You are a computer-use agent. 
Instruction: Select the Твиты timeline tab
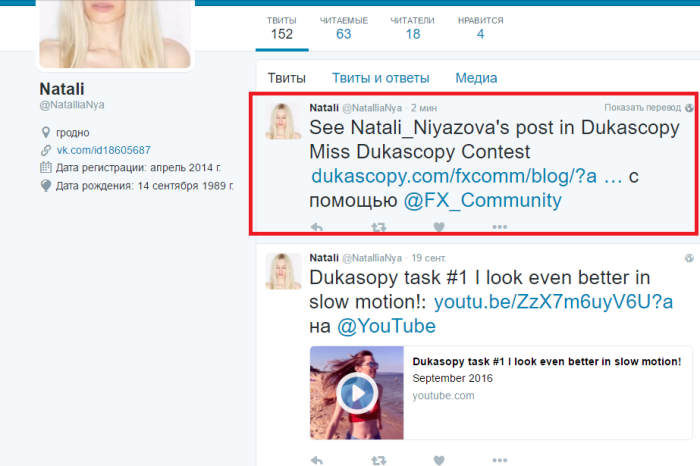pos(287,78)
